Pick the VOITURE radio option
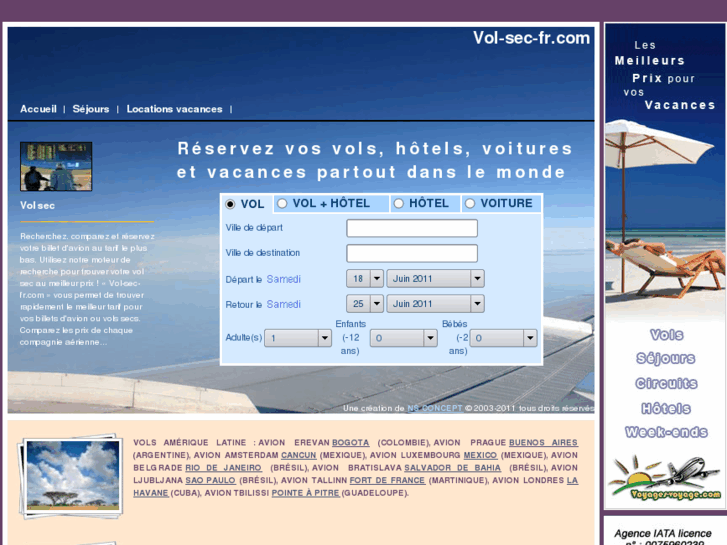This screenshot has height=545, width=727. (x=470, y=203)
